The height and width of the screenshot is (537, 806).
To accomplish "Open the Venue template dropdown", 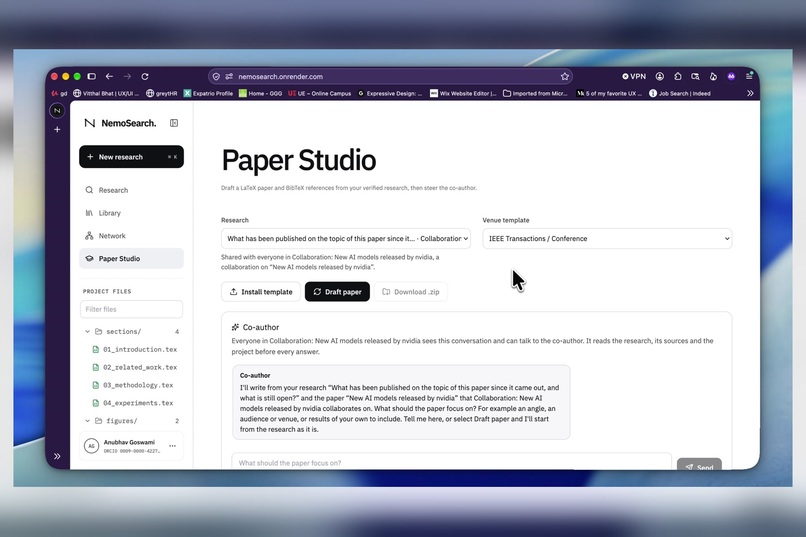I will [x=607, y=238].
